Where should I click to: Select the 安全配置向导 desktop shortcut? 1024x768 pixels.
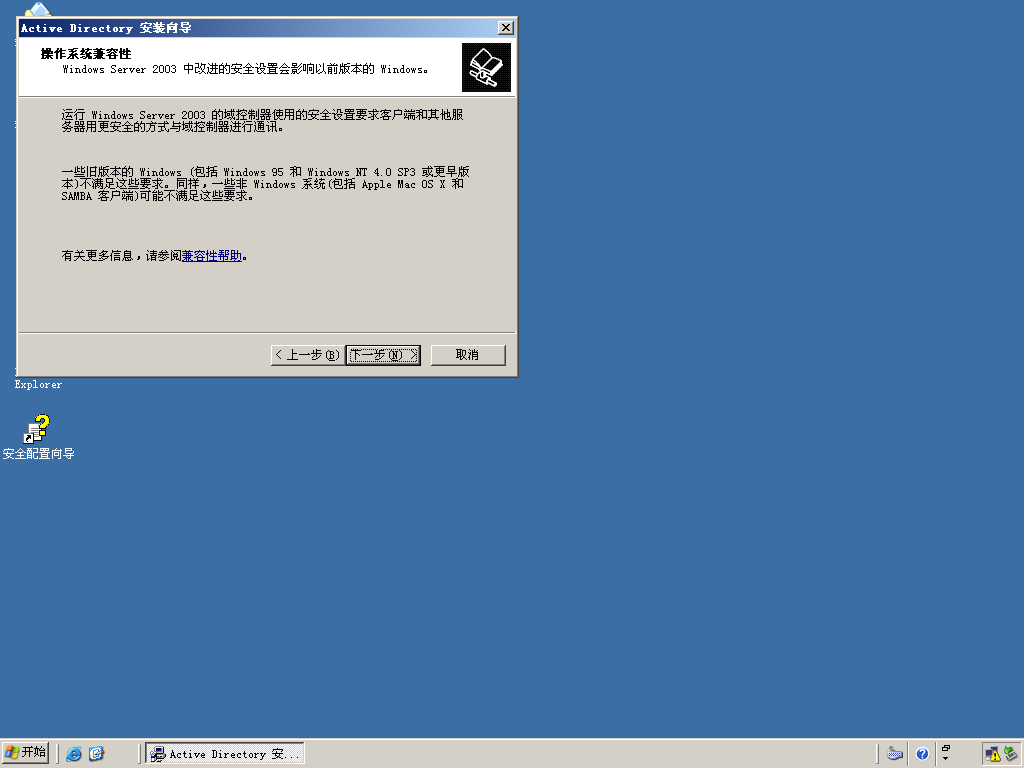tap(38, 438)
